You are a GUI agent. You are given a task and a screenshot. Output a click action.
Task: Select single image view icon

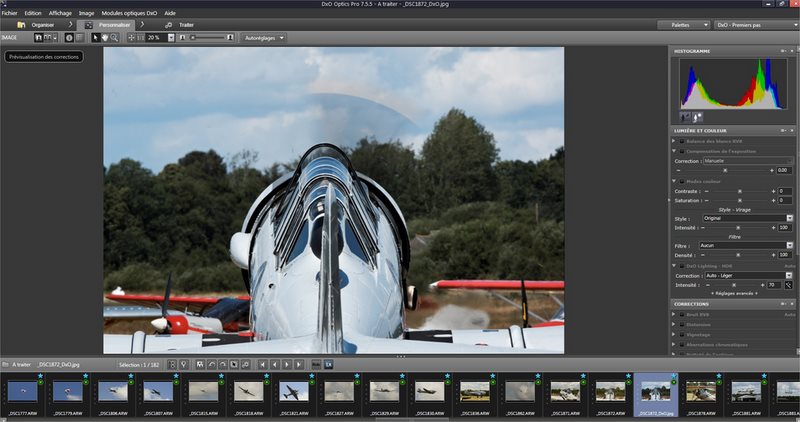pos(38,38)
